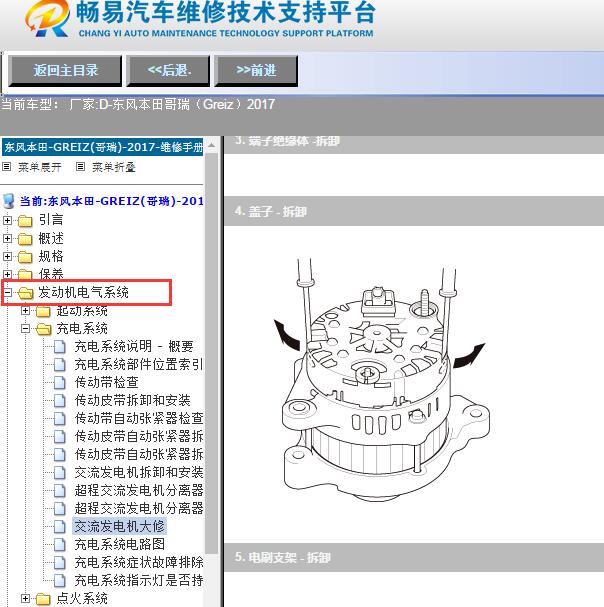Click the 返回主目录 button

coord(65,70)
